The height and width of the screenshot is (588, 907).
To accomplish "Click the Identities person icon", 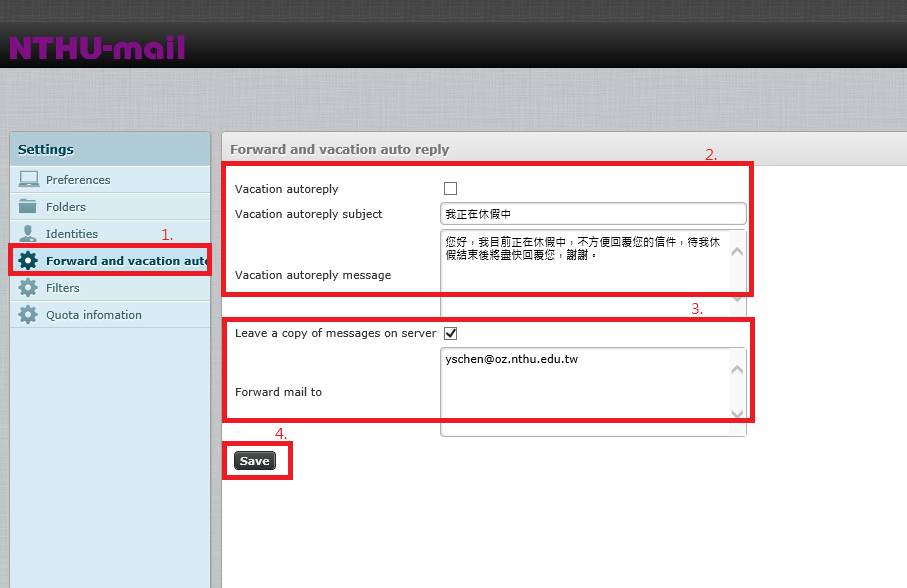I will [28, 234].
